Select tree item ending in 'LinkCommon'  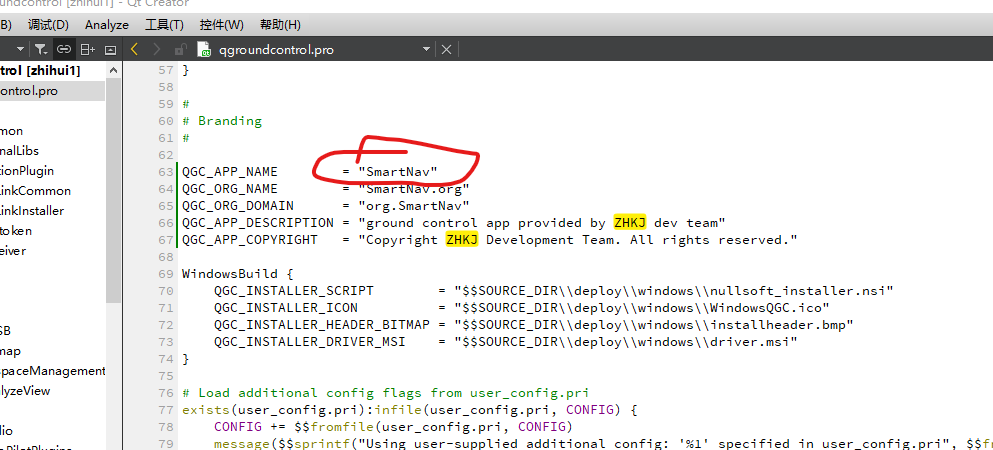[35, 191]
